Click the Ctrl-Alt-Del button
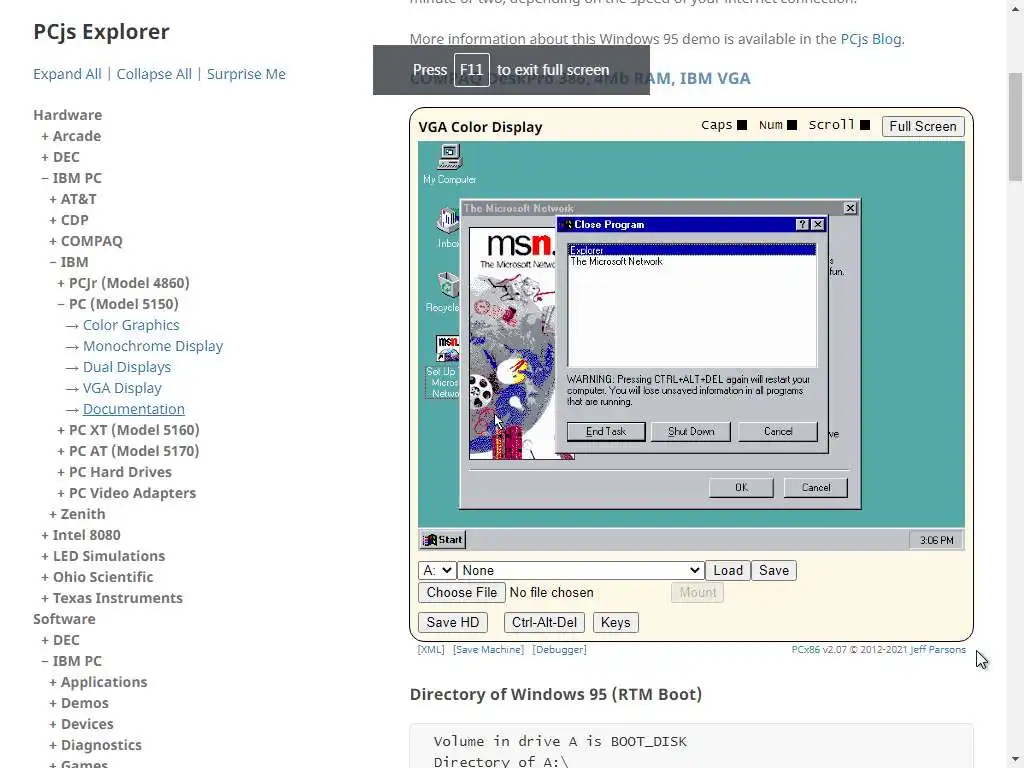Viewport: 1024px width, 768px height. [545, 622]
